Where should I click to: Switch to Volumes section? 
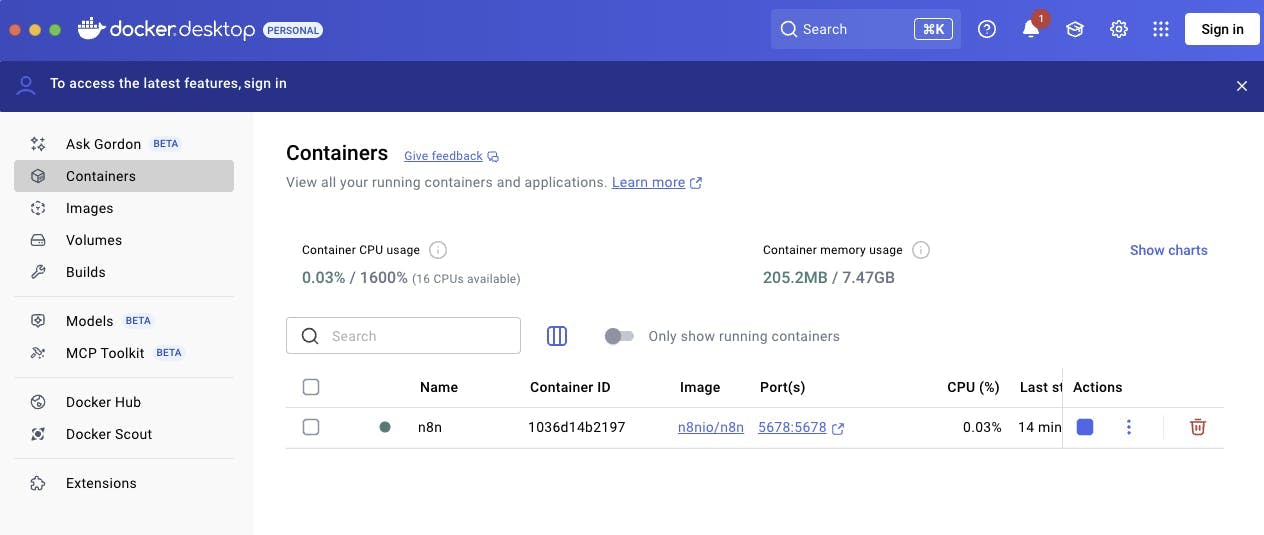tap(124, 240)
